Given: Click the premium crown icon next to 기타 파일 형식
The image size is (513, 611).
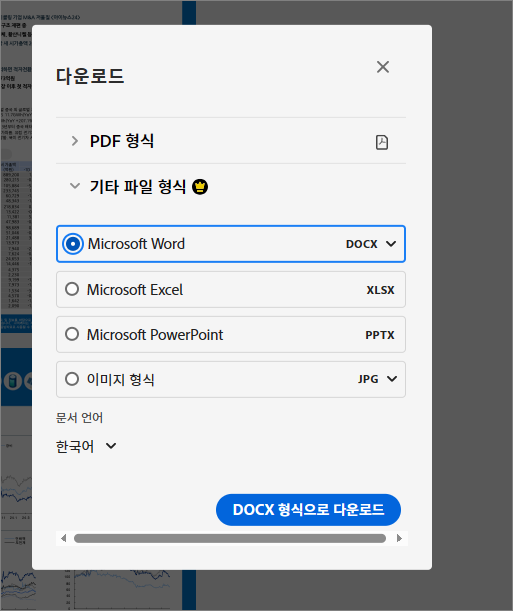Looking at the screenshot, I should coord(200,187).
